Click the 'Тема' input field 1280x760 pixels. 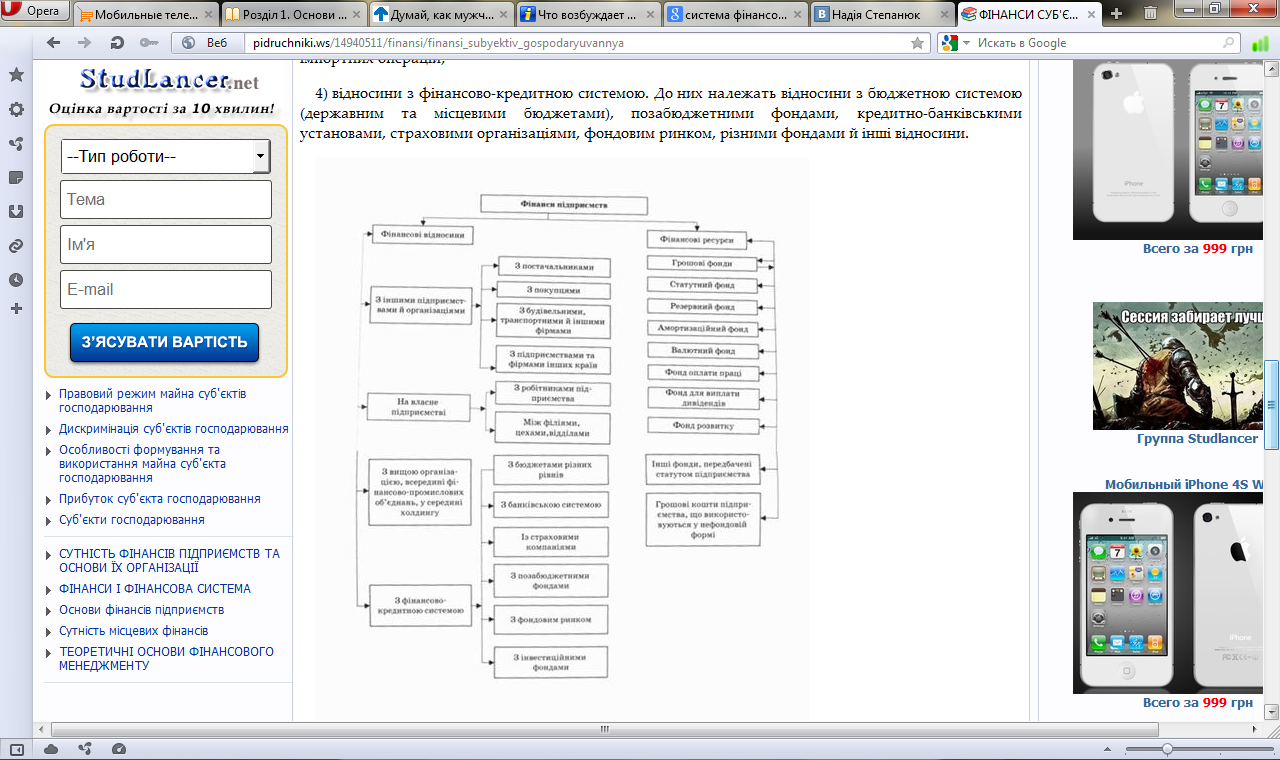point(166,199)
